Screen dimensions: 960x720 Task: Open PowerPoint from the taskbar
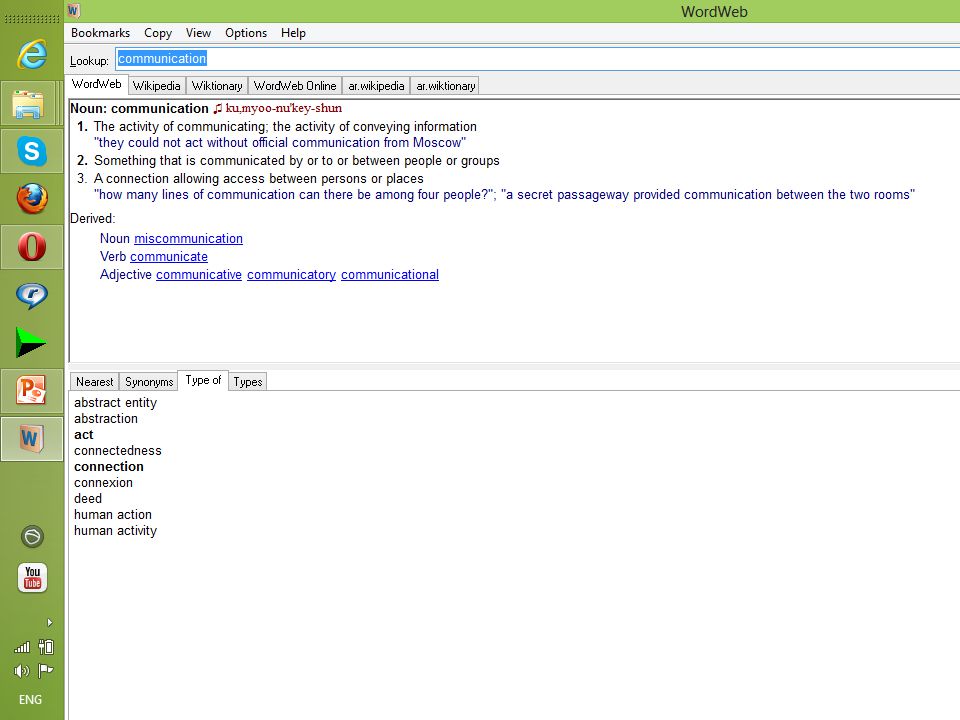[x=31, y=391]
